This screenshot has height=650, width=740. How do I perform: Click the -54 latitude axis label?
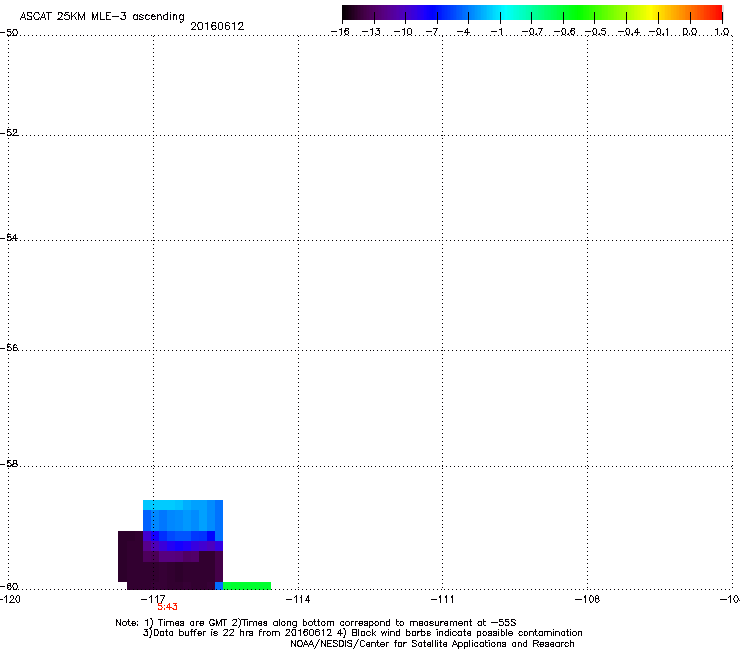[9, 238]
